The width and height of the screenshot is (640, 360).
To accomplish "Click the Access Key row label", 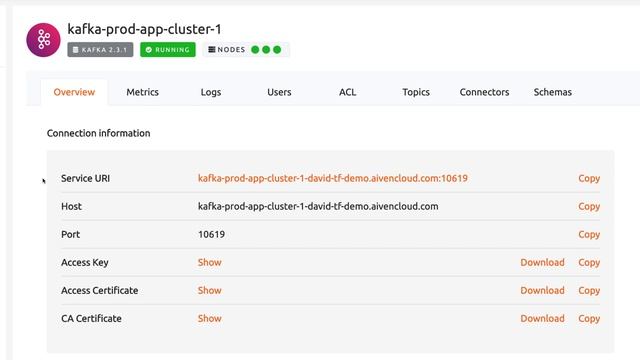I will click(85, 262).
